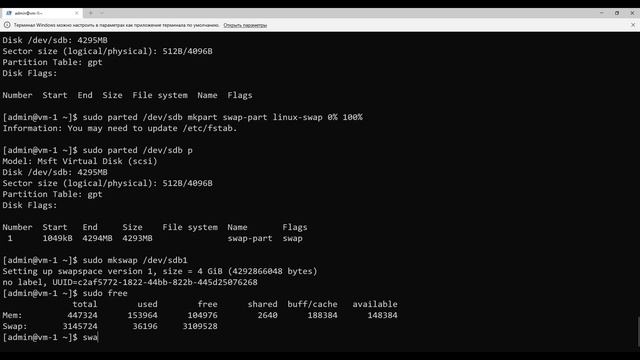Click the terminal tab's PowerShell icon
This screenshot has width=640, height=360.
9,13
